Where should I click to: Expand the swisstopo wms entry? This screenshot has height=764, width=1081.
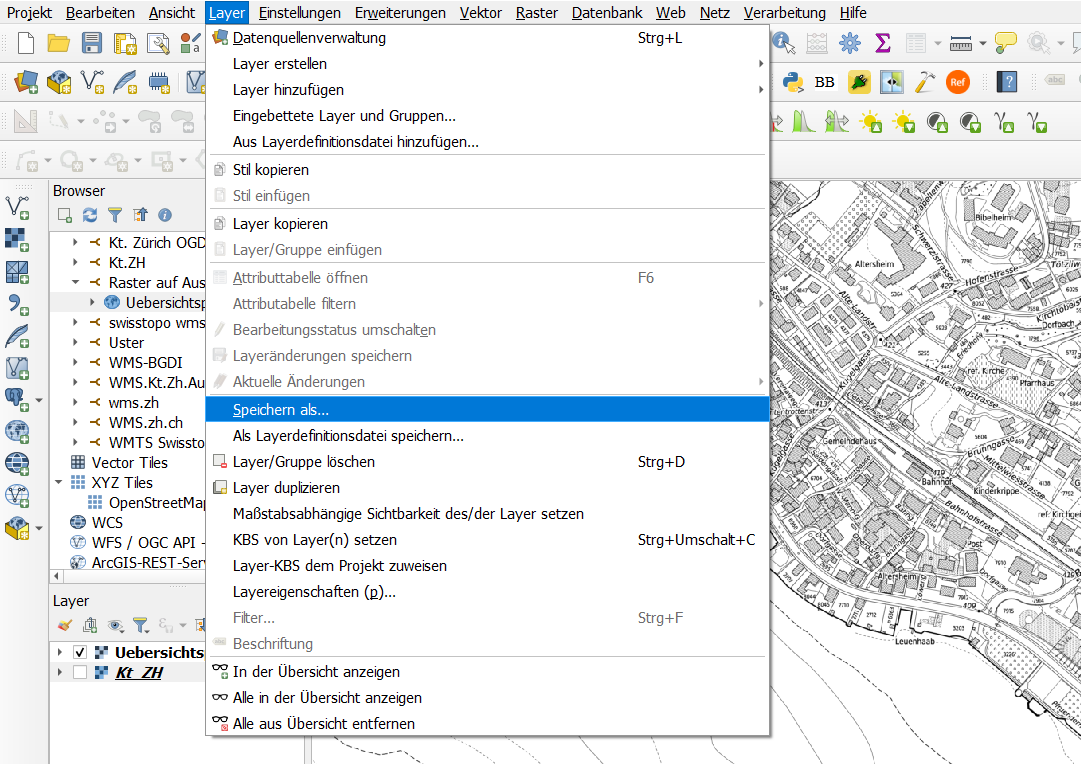click(74, 324)
